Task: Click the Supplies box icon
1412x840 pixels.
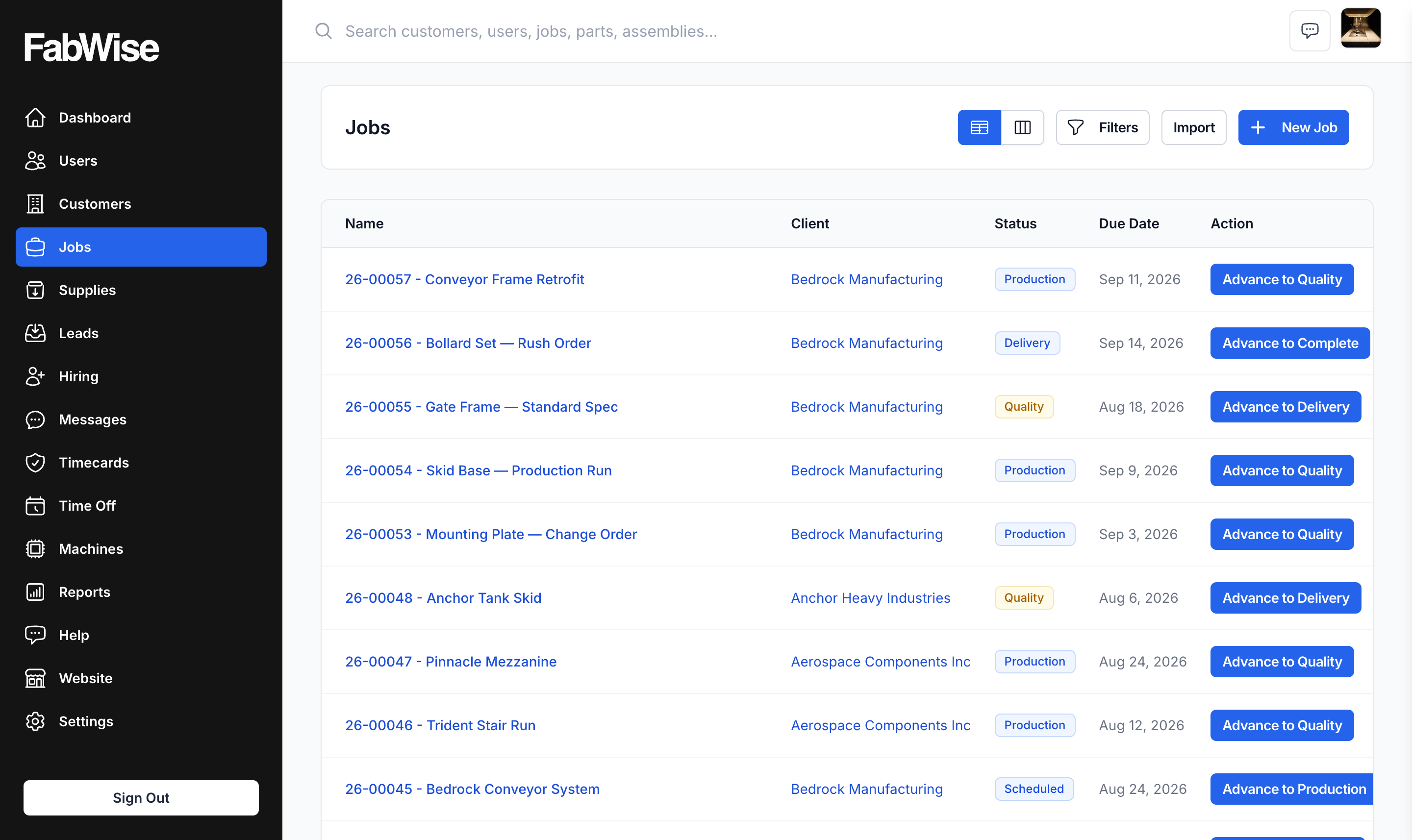Action: pyautogui.click(x=35, y=290)
